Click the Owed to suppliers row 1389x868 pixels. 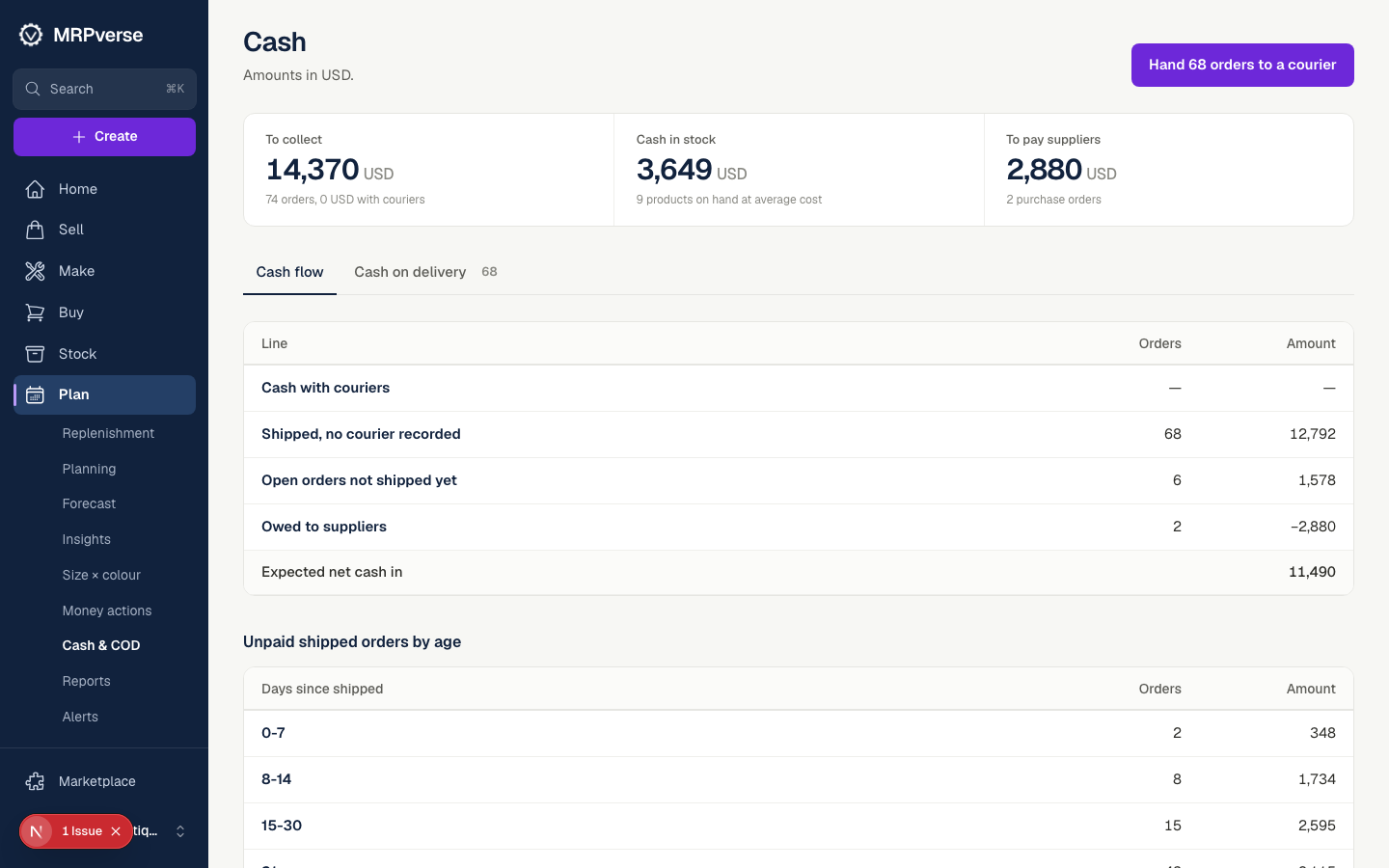click(x=799, y=527)
